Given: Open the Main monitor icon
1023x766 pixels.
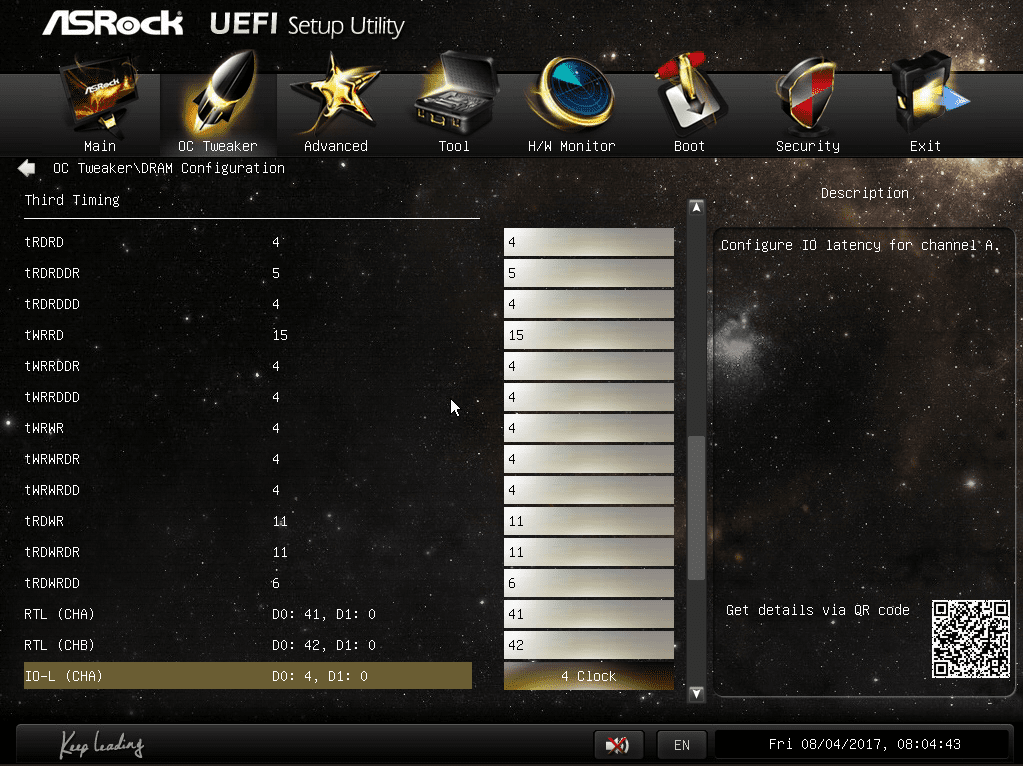Looking at the screenshot, I should (x=100, y=95).
